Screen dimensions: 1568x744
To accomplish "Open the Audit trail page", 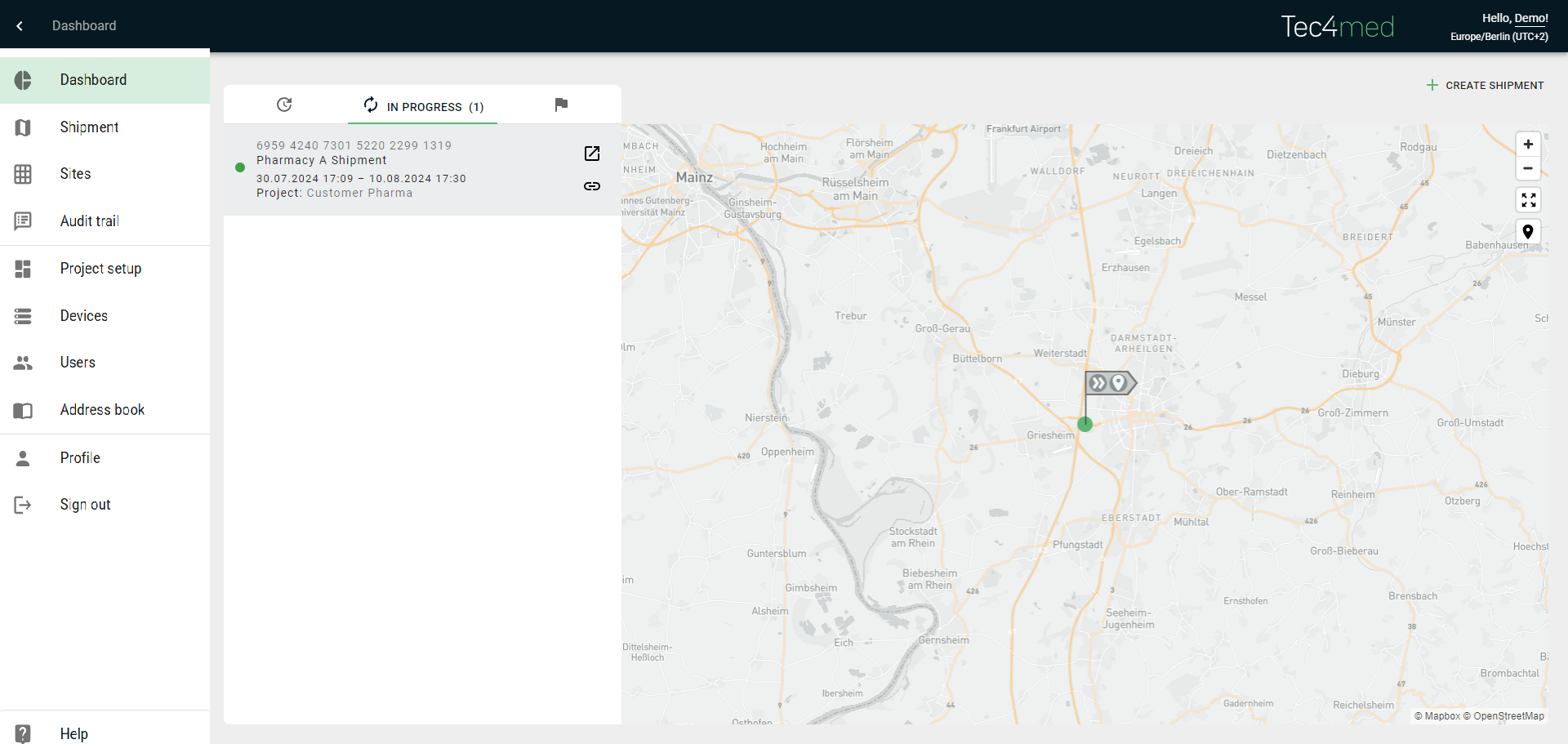I will pos(89,221).
